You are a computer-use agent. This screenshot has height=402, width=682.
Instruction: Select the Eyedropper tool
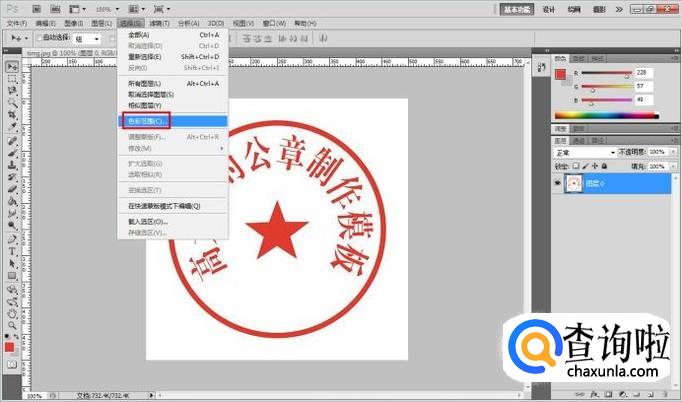(12, 127)
